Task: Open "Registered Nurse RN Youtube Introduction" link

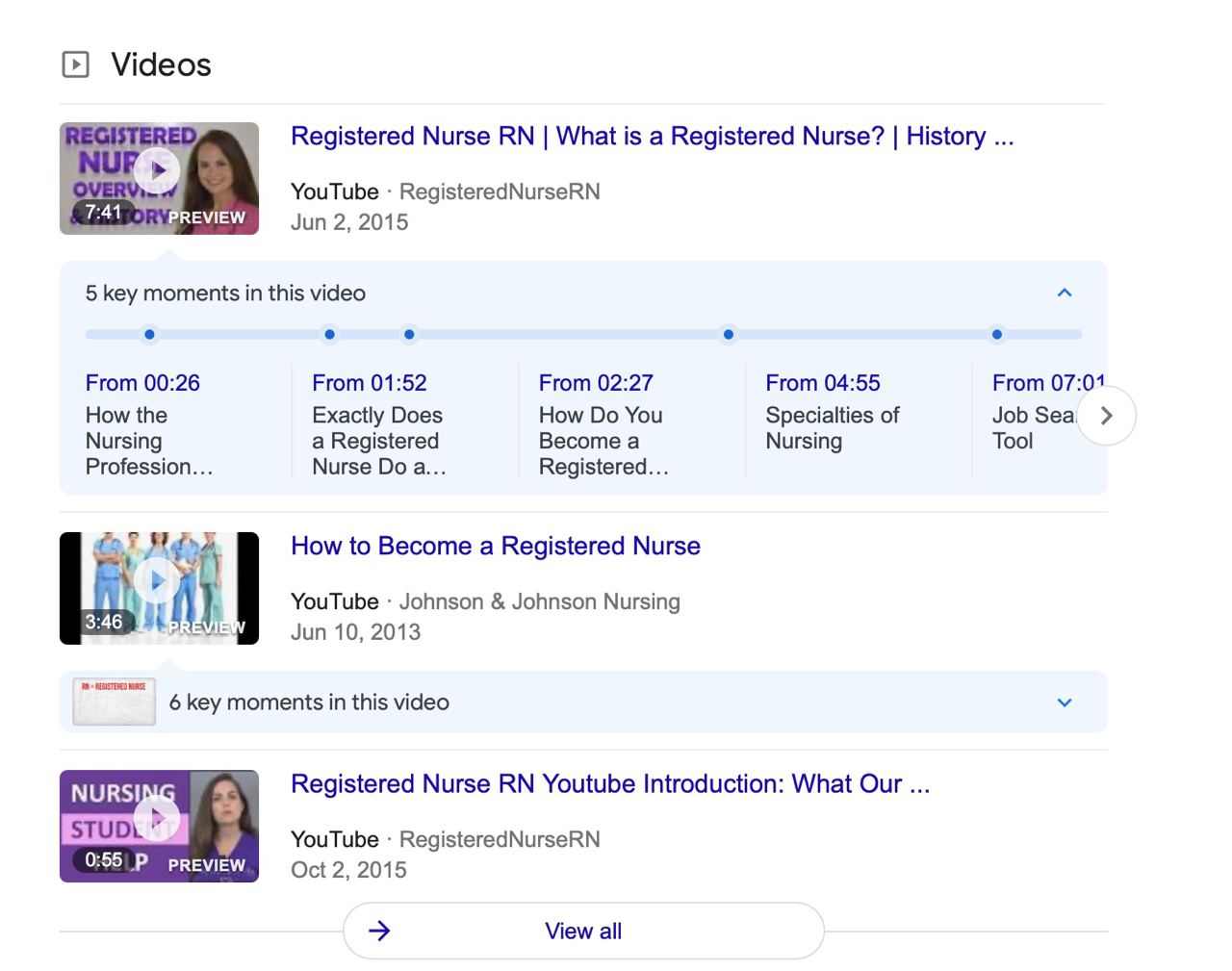Action: 609,784
